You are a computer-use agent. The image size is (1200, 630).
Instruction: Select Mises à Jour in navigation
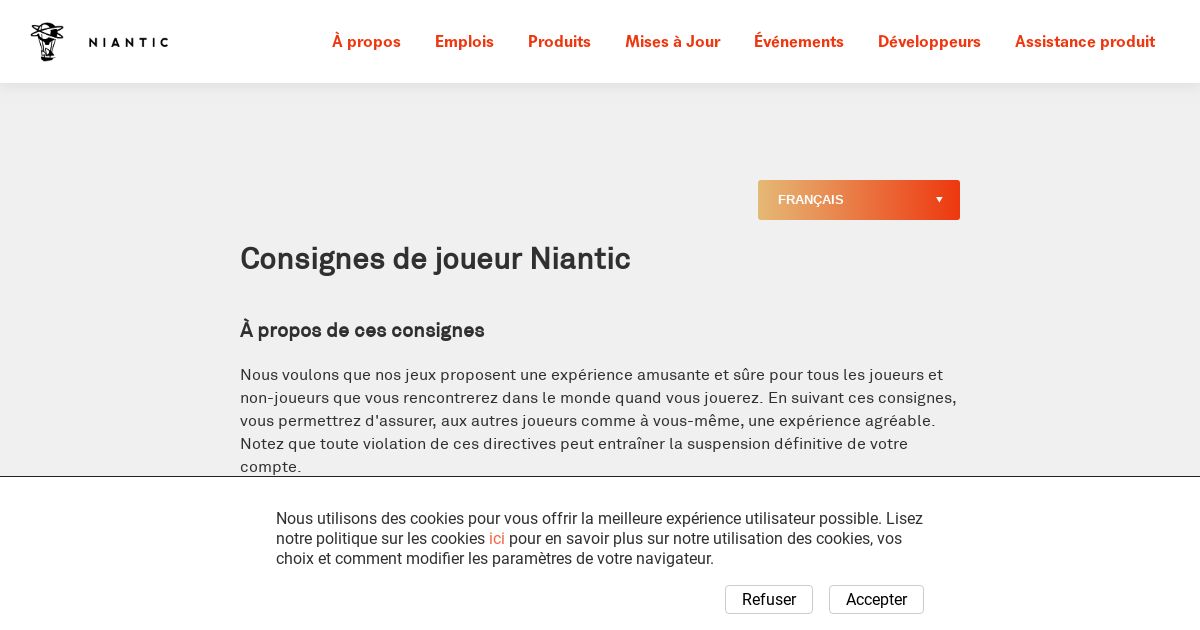pyautogui.click(x=672, y=41)
